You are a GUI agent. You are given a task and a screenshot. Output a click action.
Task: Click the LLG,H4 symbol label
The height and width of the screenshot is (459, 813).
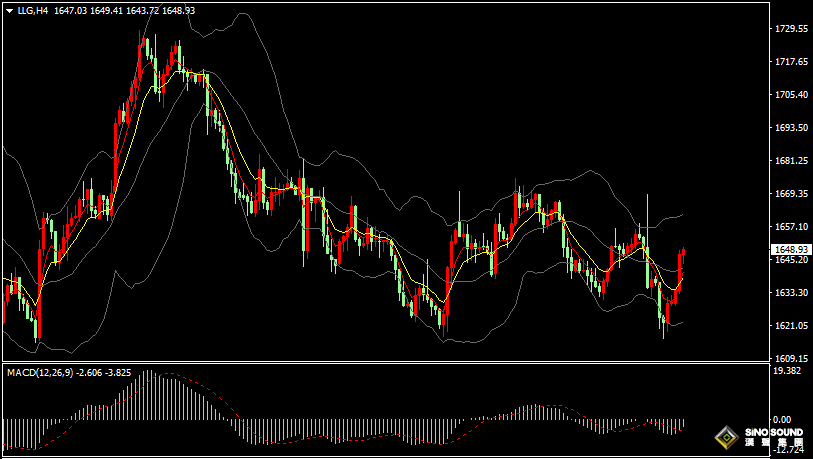click(33, 10)
